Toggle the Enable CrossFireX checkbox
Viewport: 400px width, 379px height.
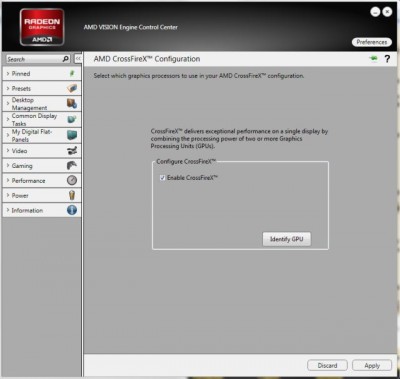[162, 178]
